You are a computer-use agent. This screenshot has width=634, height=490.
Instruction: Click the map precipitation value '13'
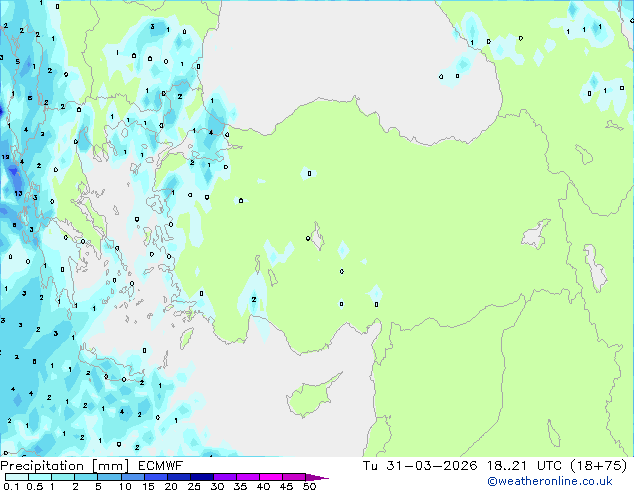click(x=18, y=193)
